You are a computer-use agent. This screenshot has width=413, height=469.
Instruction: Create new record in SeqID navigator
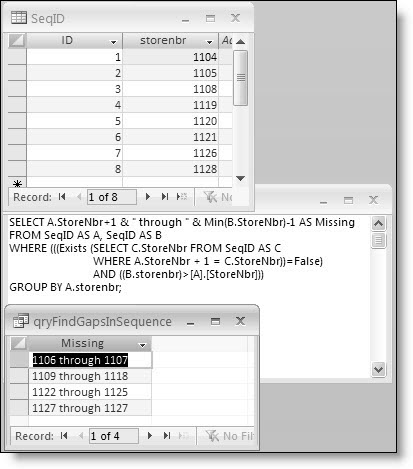(182, 197)
